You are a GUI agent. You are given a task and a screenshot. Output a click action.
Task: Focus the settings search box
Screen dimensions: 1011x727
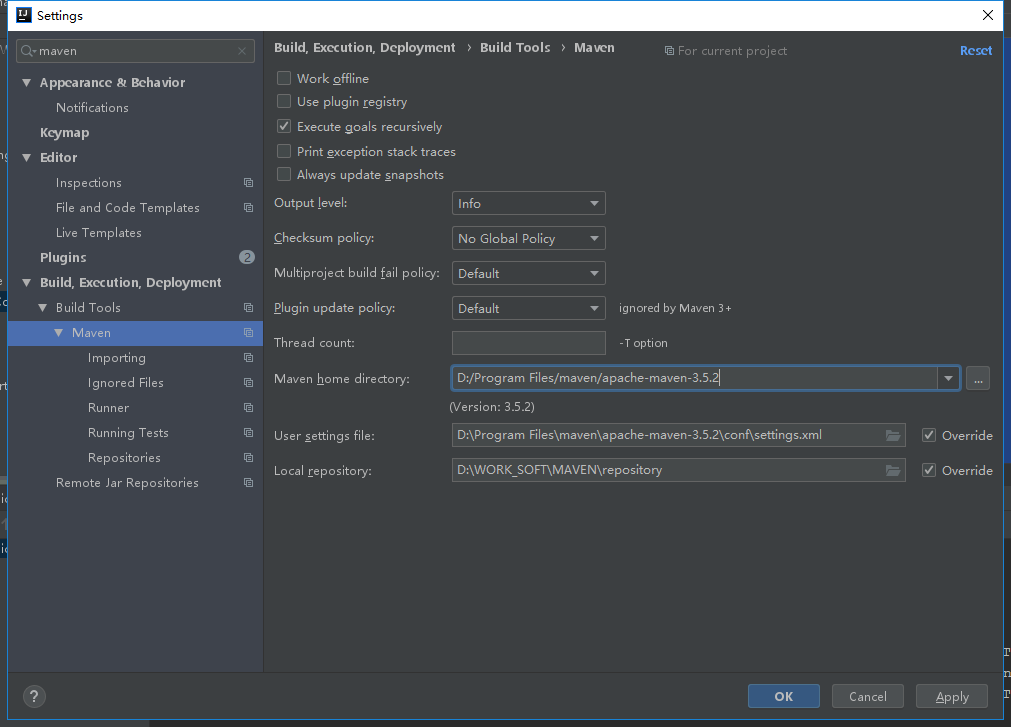[135, 51]
